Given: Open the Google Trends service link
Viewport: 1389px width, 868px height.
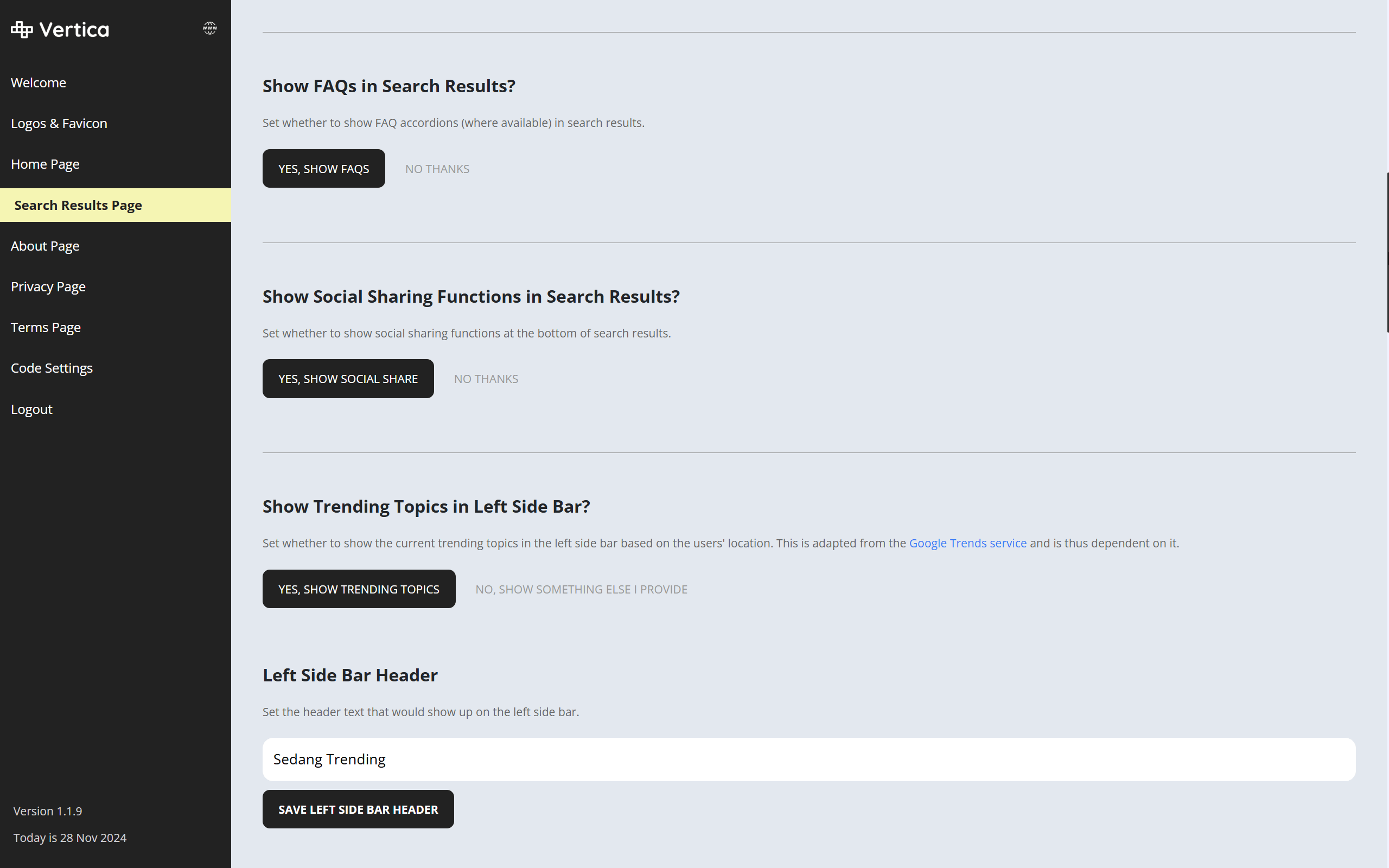Looking at the screenshot, I should (968, 543).
